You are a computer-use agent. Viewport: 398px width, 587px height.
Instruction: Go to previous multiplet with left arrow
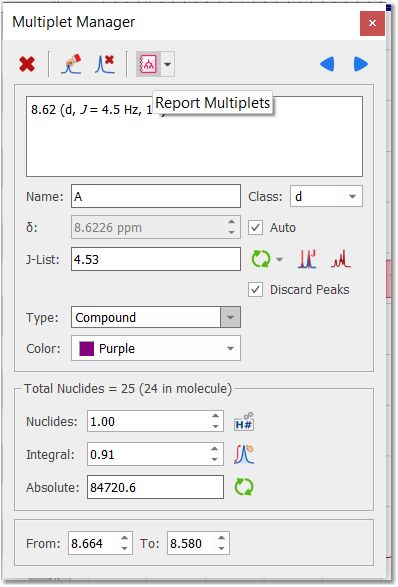(327, 64)
